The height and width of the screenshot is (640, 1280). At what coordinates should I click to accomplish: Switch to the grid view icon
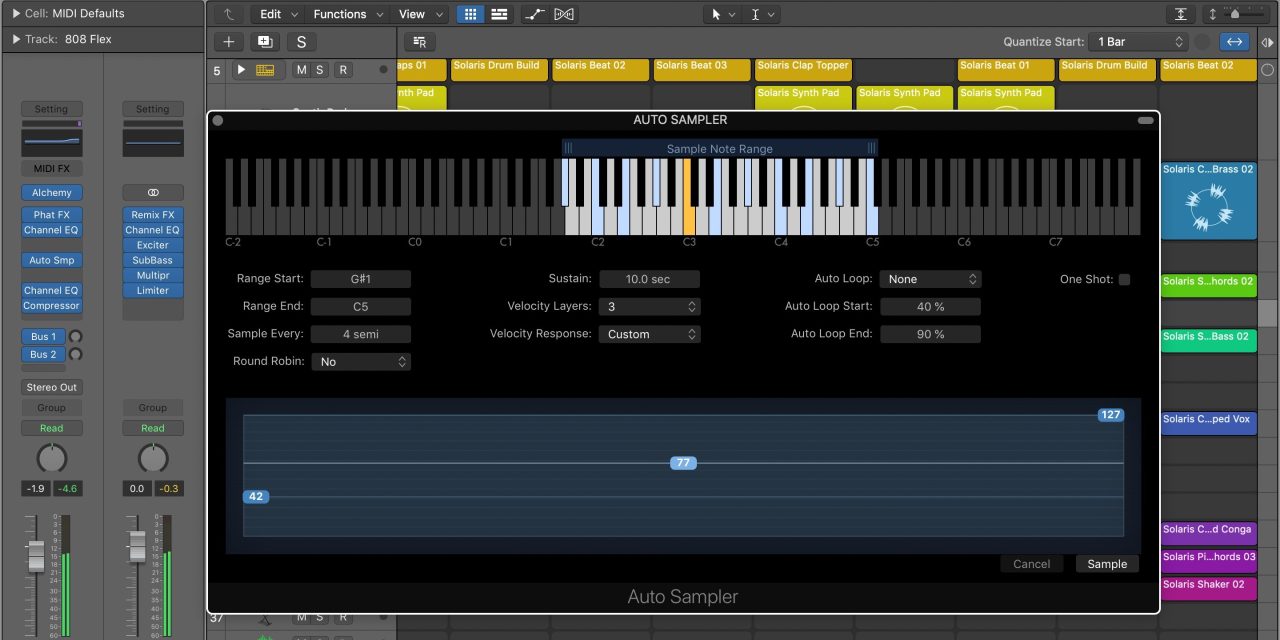coord(470,14)
